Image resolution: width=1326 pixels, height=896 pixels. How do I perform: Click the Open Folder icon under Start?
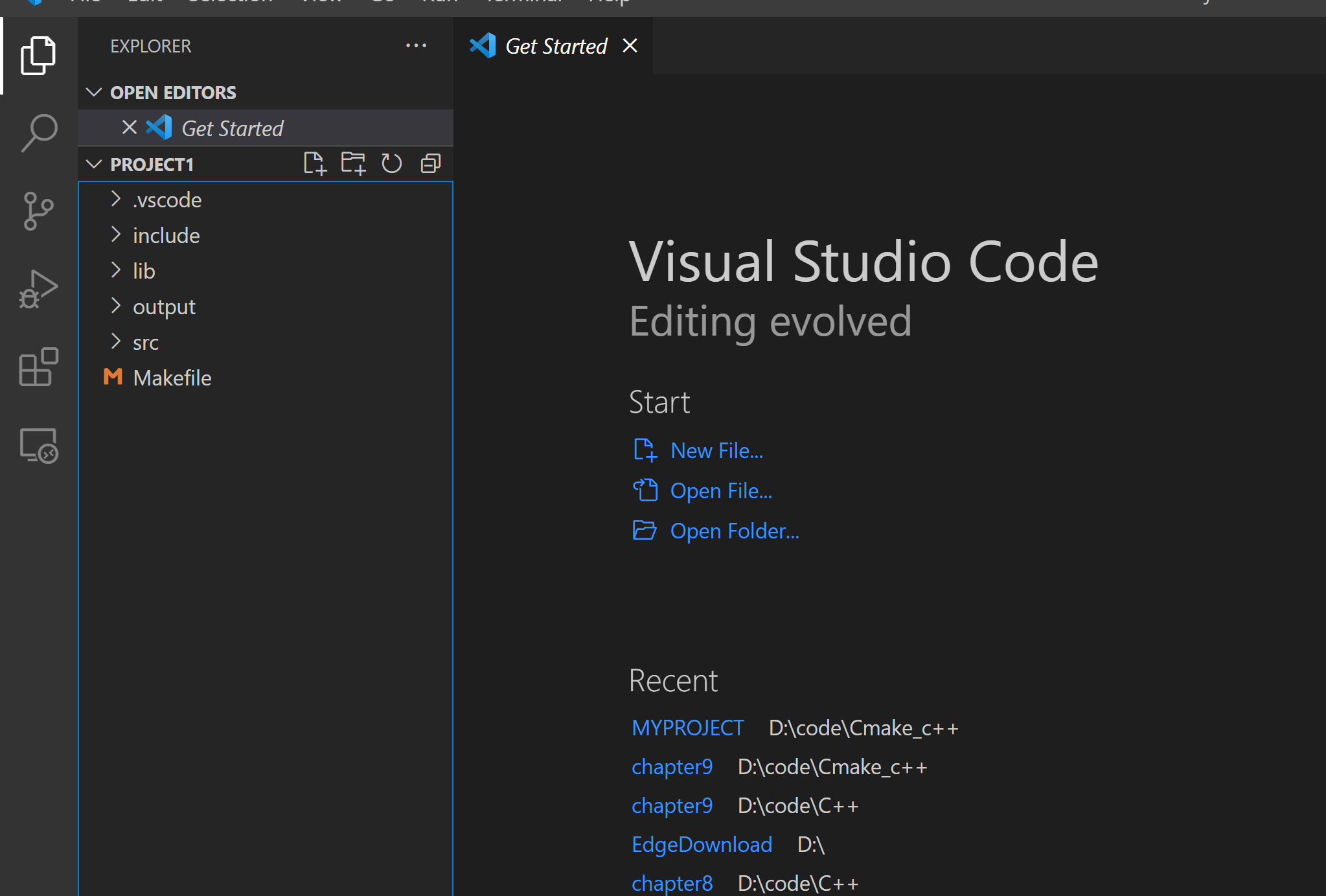point(645,530)
